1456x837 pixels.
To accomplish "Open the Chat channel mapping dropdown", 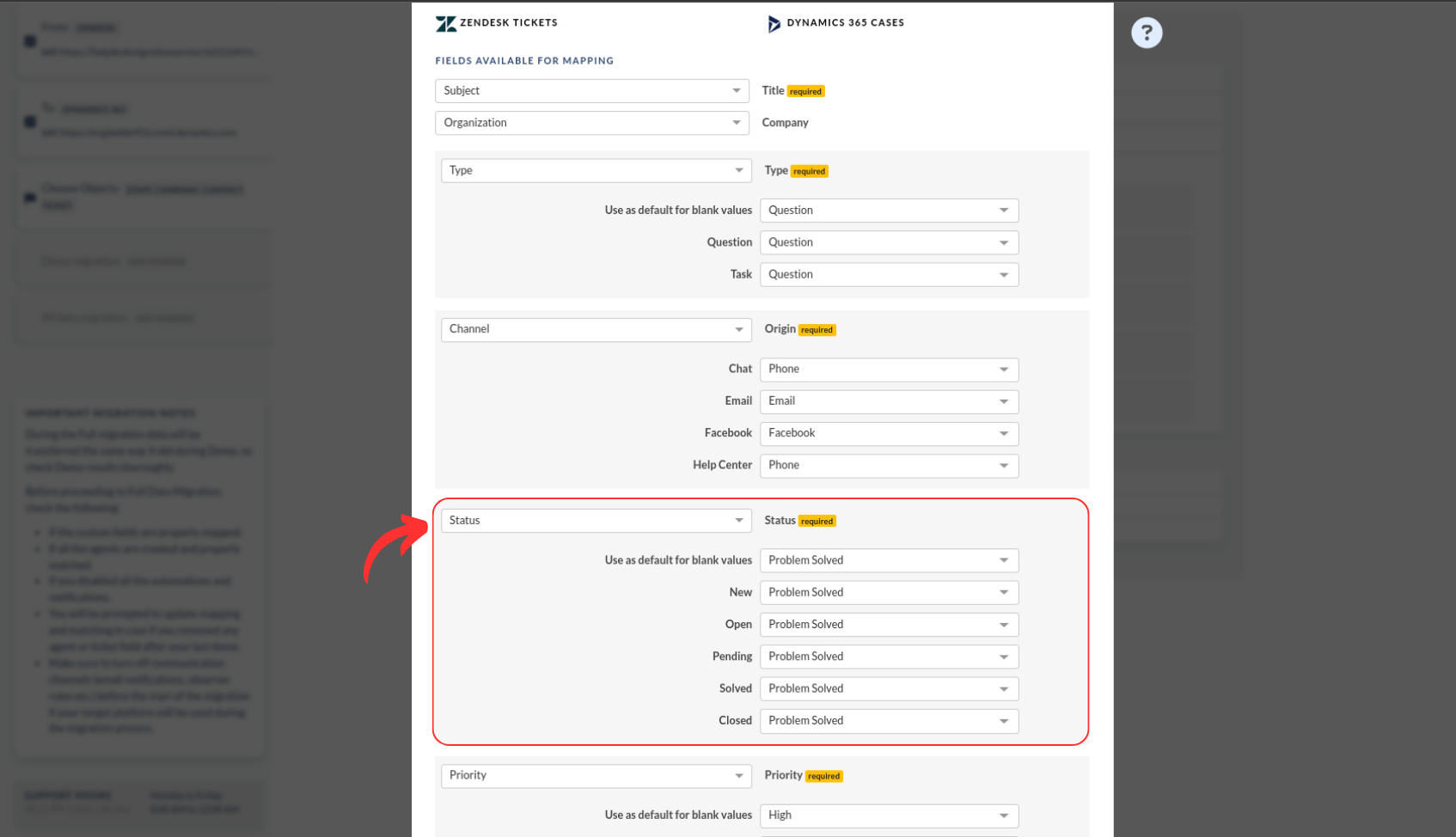I will click(x=889, y=369).
